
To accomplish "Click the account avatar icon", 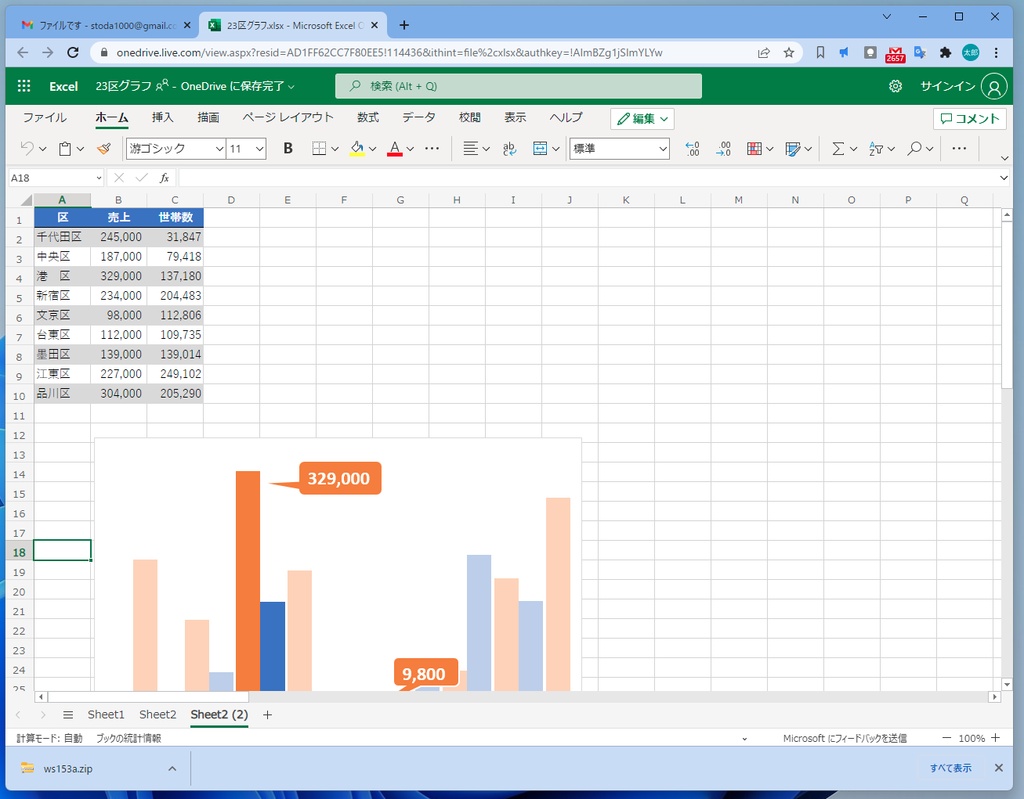I will tap(994, 86).
